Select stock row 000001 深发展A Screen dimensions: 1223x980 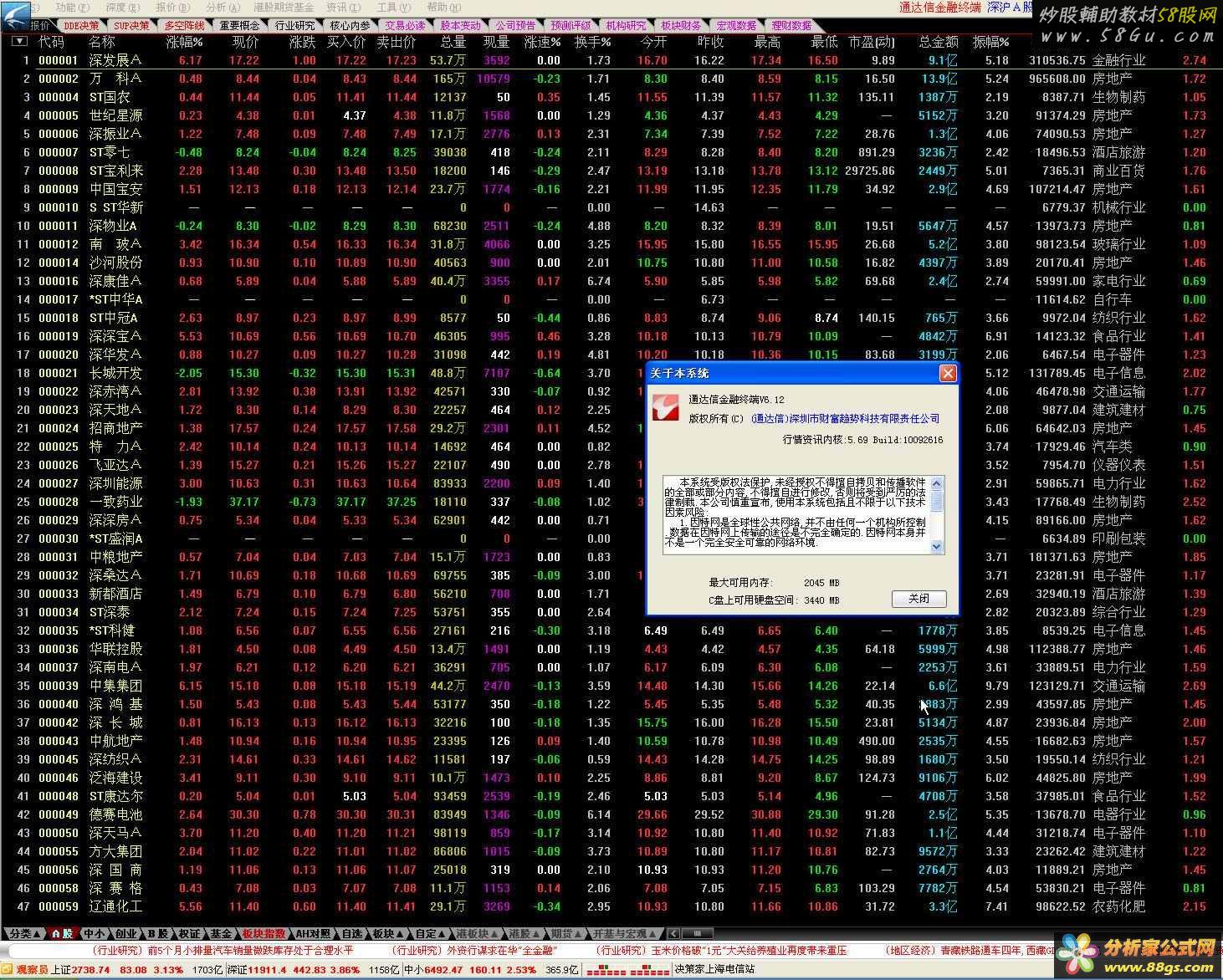pyautogui.click(x=611, y=60)
